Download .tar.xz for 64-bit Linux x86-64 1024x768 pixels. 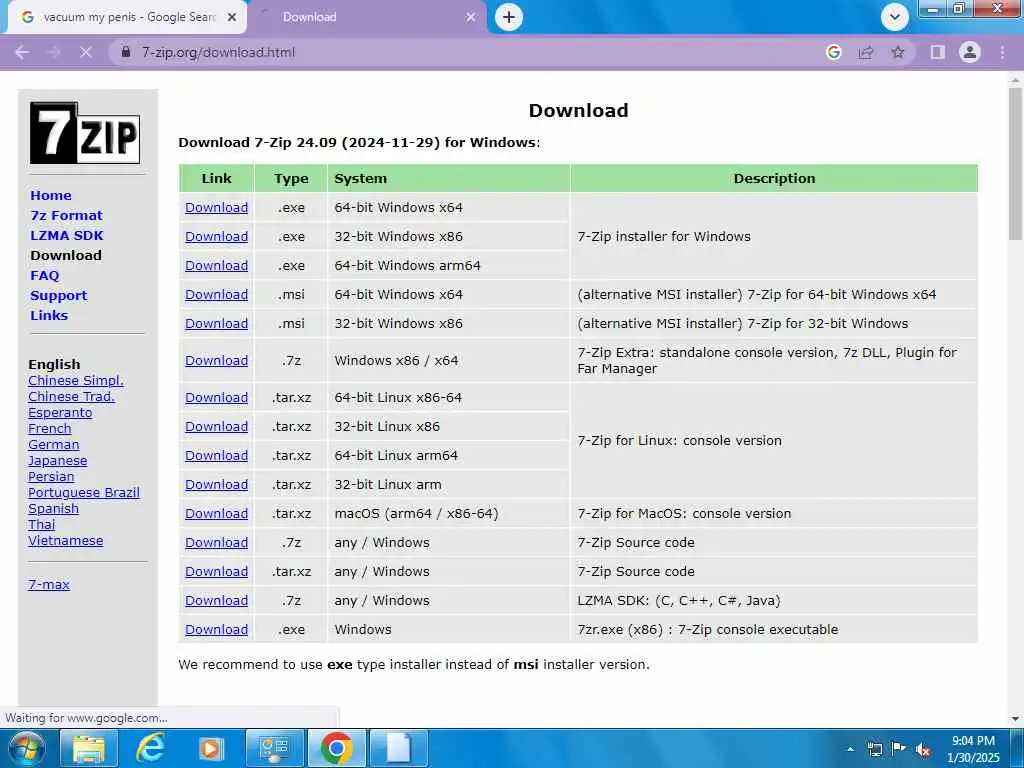tap(216, 398)
